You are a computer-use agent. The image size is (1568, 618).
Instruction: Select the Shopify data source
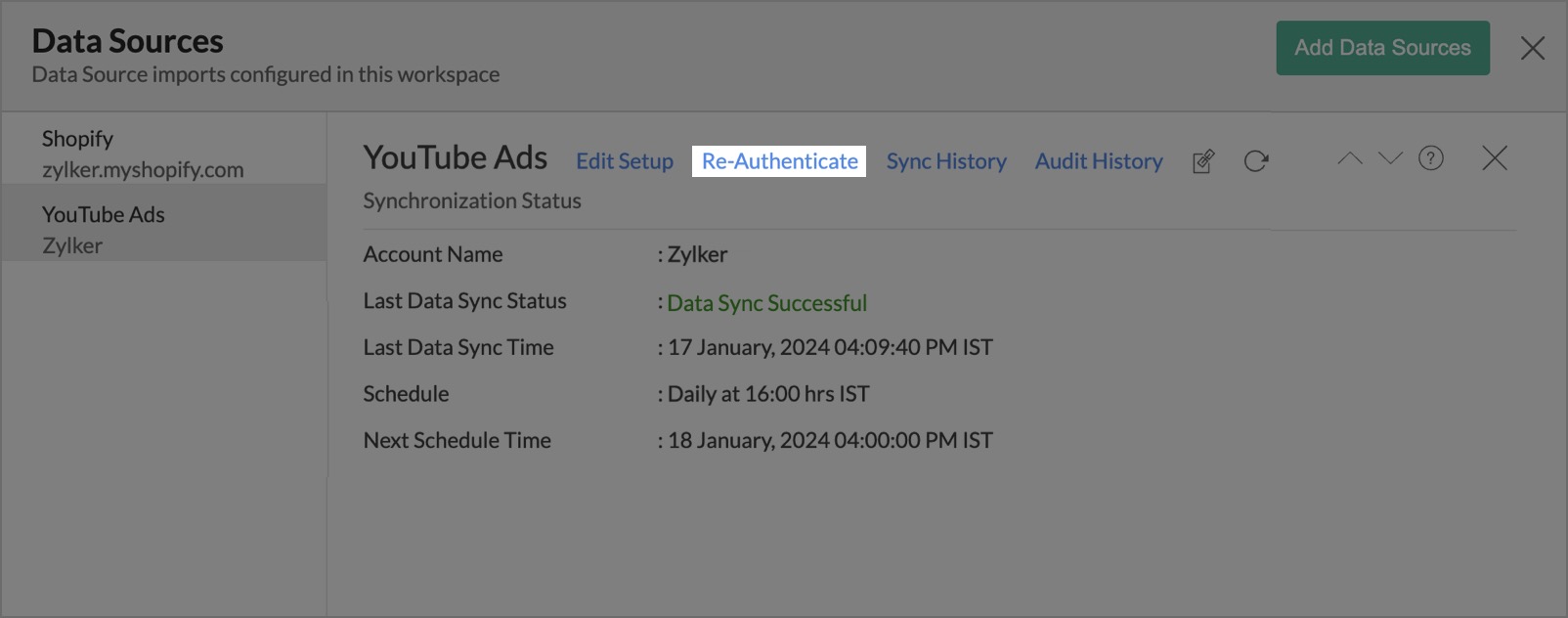164,154
